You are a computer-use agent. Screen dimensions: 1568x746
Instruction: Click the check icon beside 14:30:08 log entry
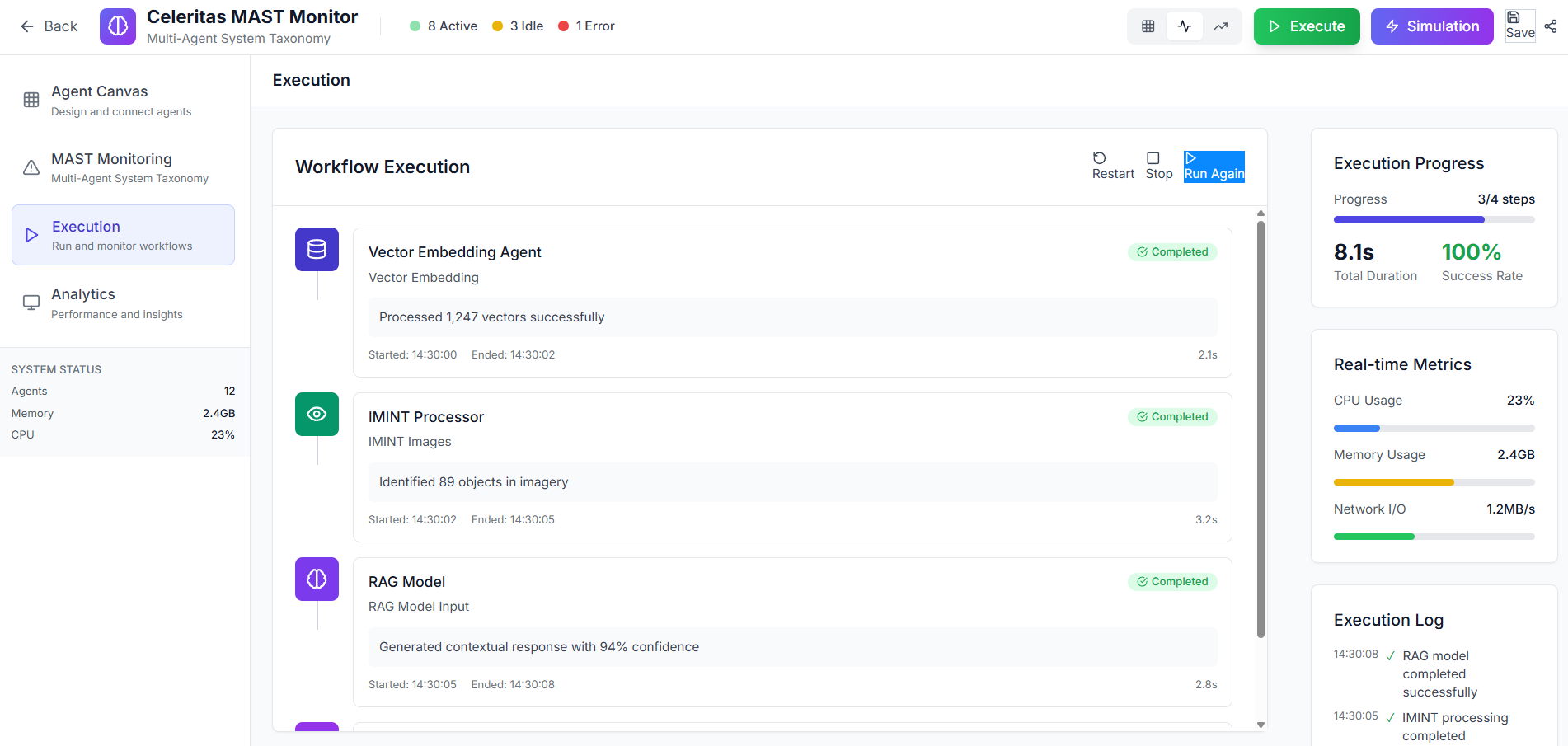(1391, 656)
